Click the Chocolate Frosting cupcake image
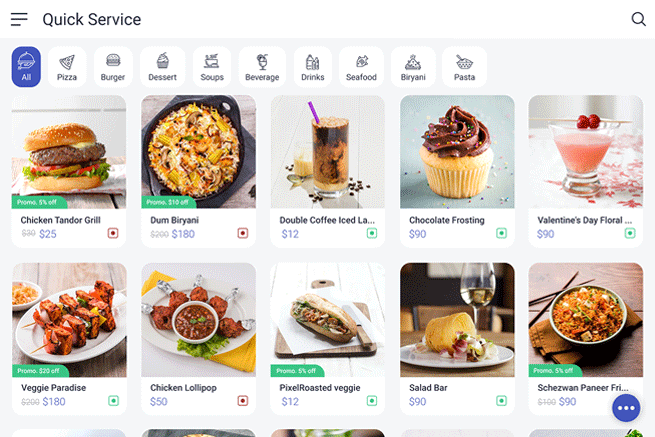The width and height of the screenshot is (655, 437). [x=457, y=152]
